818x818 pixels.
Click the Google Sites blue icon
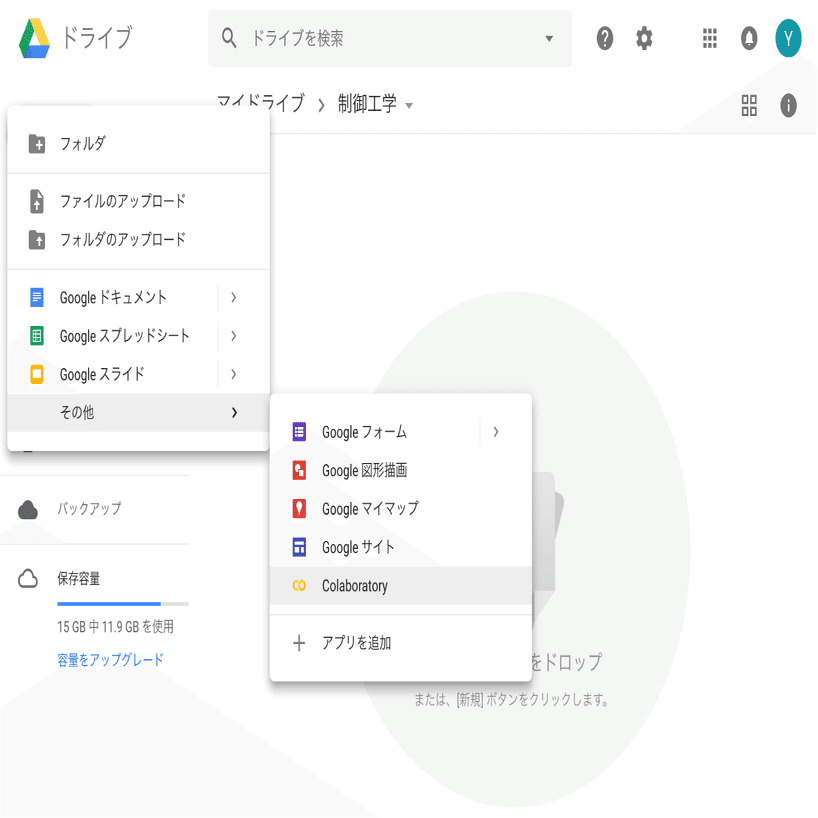(x=299, y=547)
